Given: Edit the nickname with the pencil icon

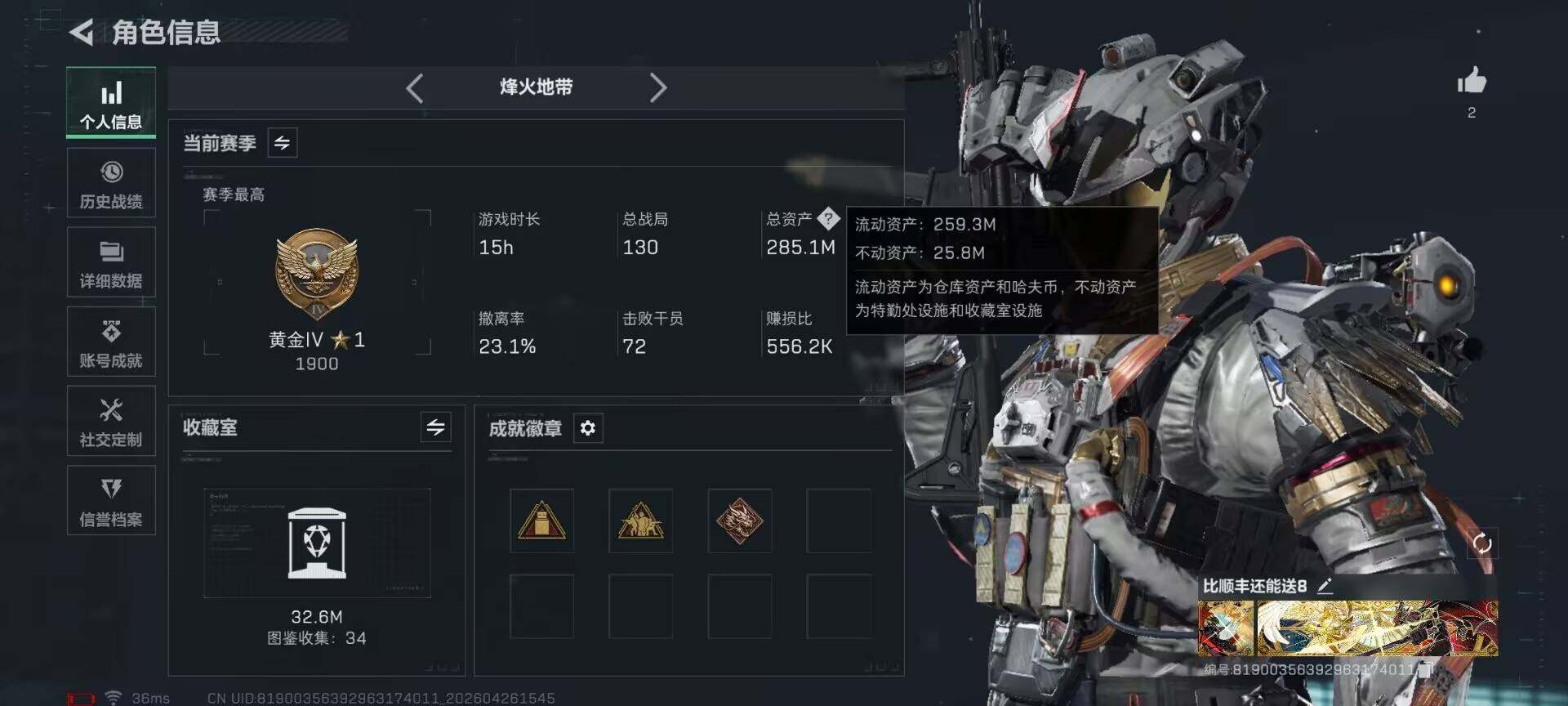Looking at the screenshot, I should click(1325, 585).
